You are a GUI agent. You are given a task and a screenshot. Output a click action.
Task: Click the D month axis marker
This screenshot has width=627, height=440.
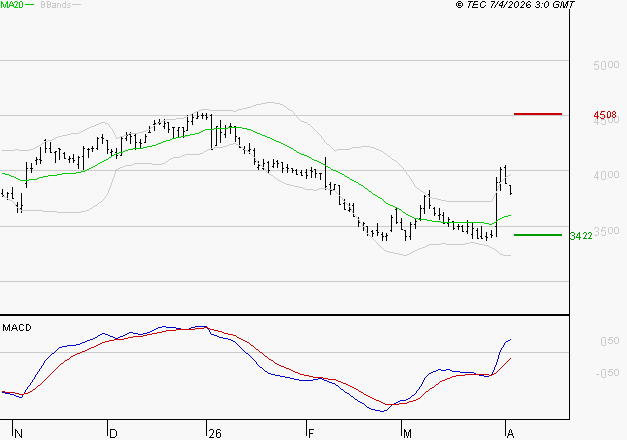(x=113, y=433)
